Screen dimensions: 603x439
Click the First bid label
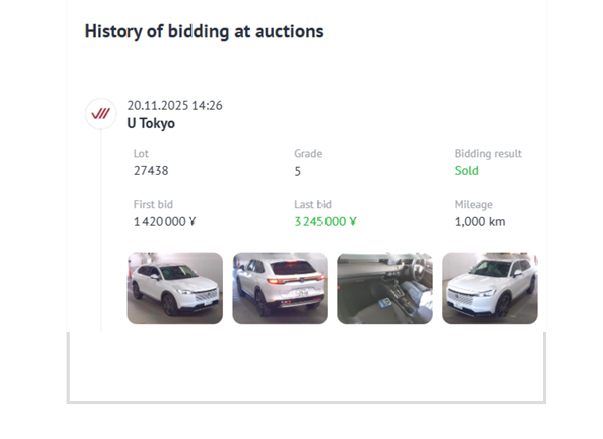pos(153,204)
